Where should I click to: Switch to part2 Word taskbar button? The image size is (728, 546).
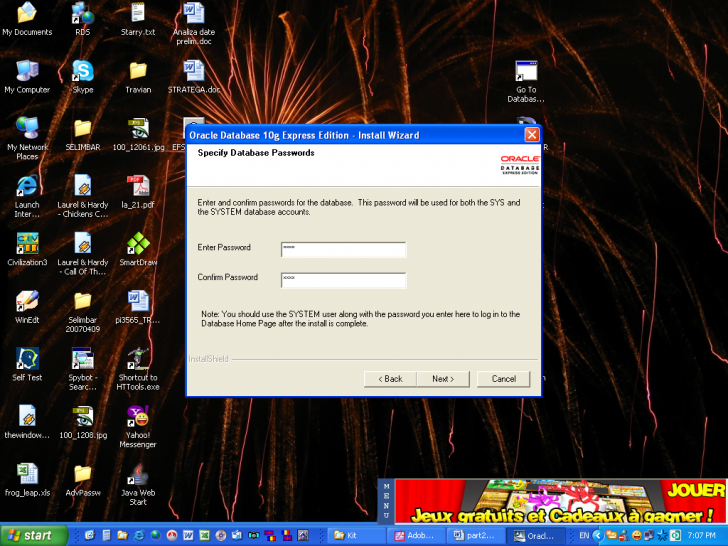click(475, 535)
